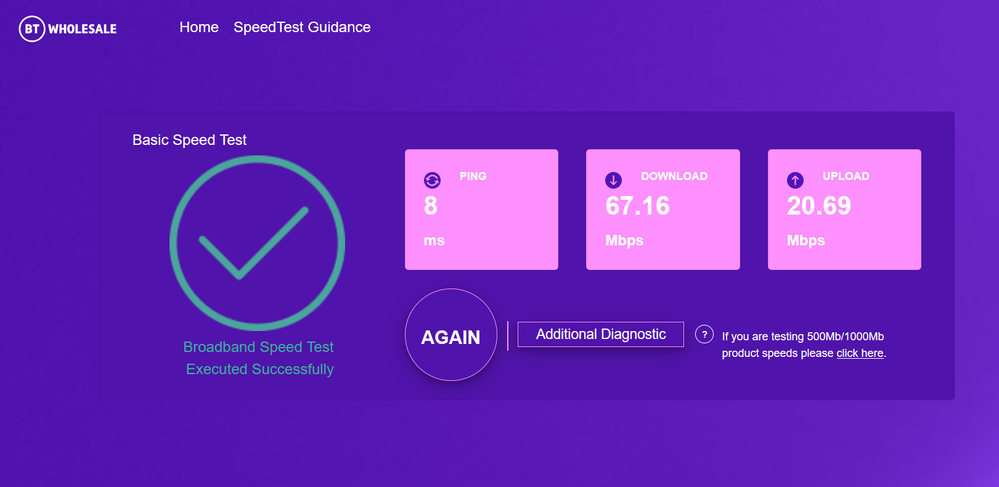Select the PING result card
This screenshot has height=487, width=999.
(481, 209)
